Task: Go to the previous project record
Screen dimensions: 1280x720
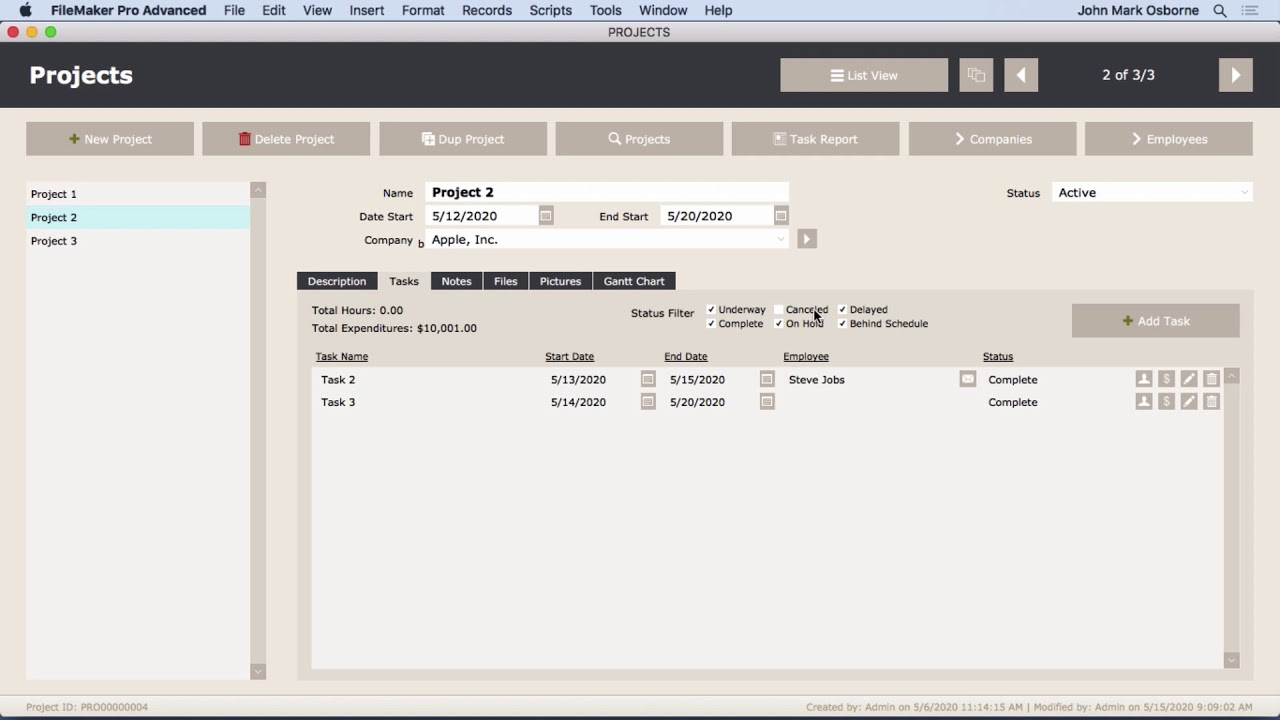Action: click(1021, 75)
